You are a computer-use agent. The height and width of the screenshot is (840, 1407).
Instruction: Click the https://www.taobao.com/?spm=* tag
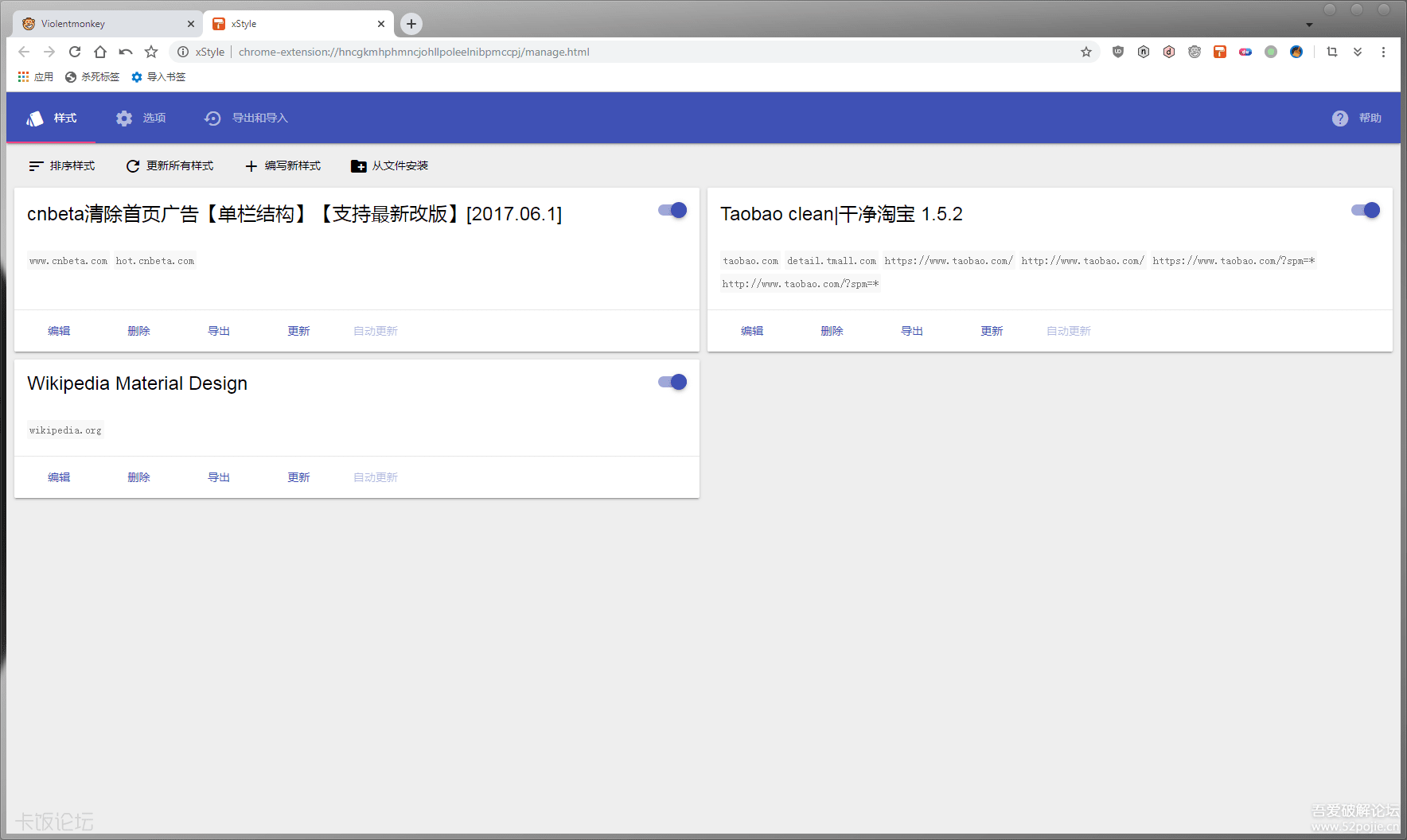point(1234,261)
